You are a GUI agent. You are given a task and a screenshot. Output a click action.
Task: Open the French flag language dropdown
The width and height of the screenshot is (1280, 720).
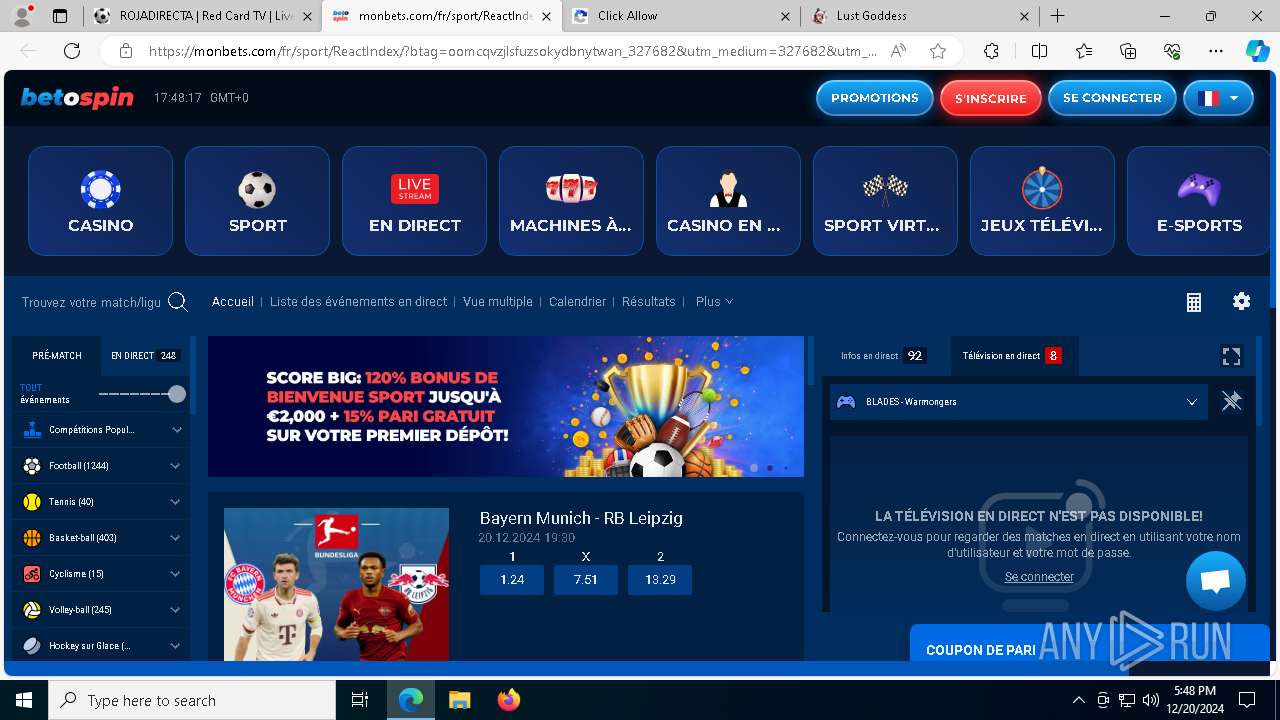pyautogui.click(x=1218, y=98)
